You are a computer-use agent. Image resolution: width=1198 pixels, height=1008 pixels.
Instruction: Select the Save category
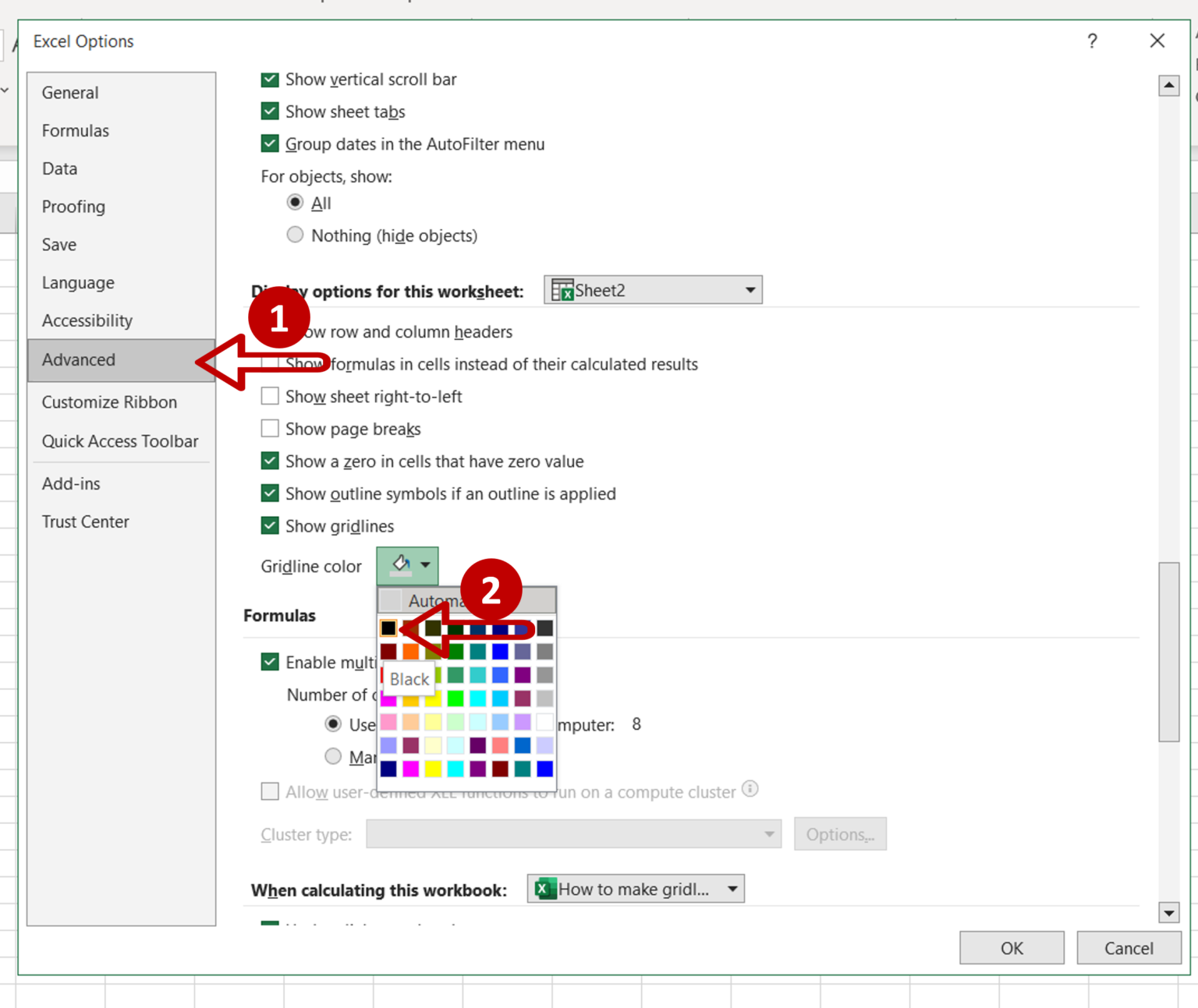(x=122, y=245)
